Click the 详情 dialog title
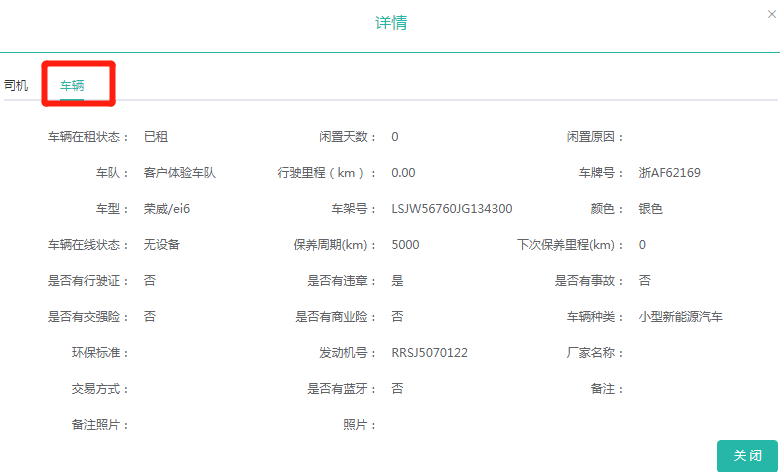Viewport: 780px width, 472px height. coord(391,23)
